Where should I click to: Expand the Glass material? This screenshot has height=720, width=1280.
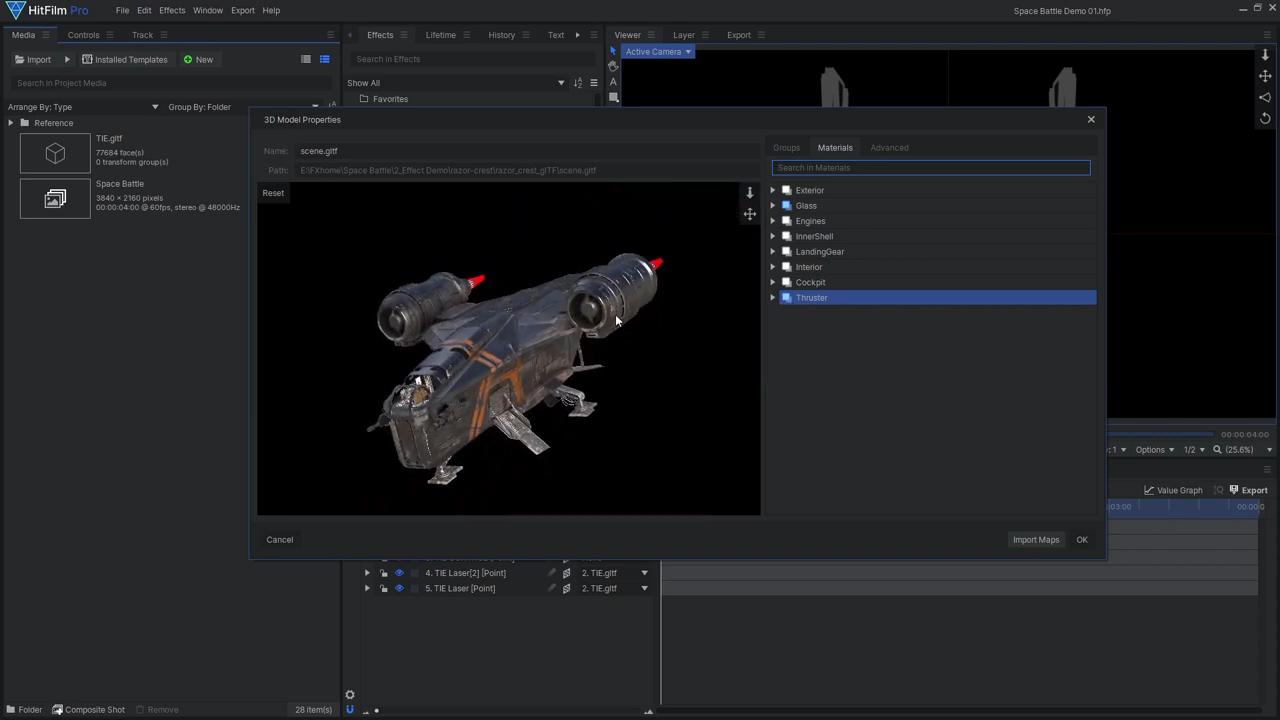pyautogui.click(x=773, y=206)
